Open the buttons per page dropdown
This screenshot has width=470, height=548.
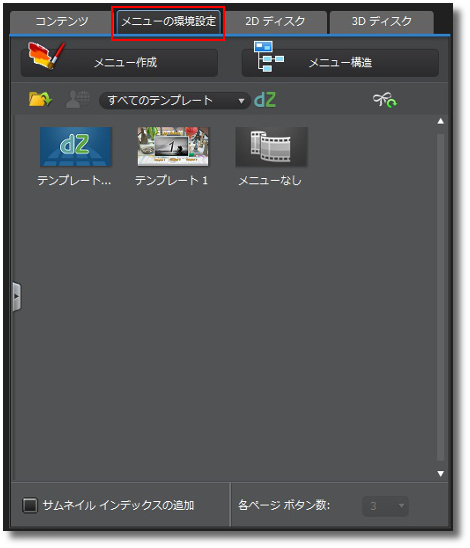click(385, 506)
